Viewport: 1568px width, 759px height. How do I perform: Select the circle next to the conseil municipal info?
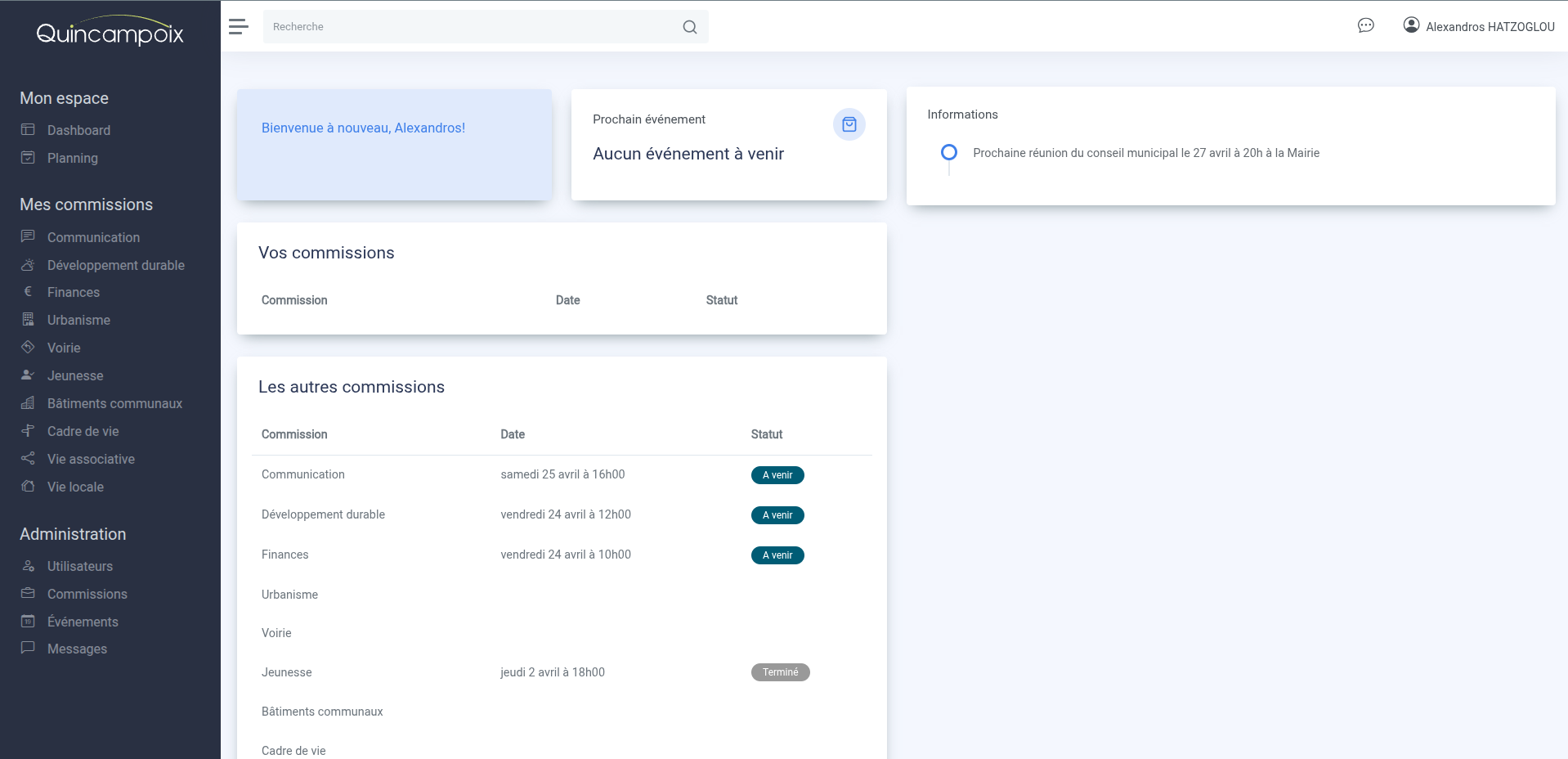[x=949, y=151]
